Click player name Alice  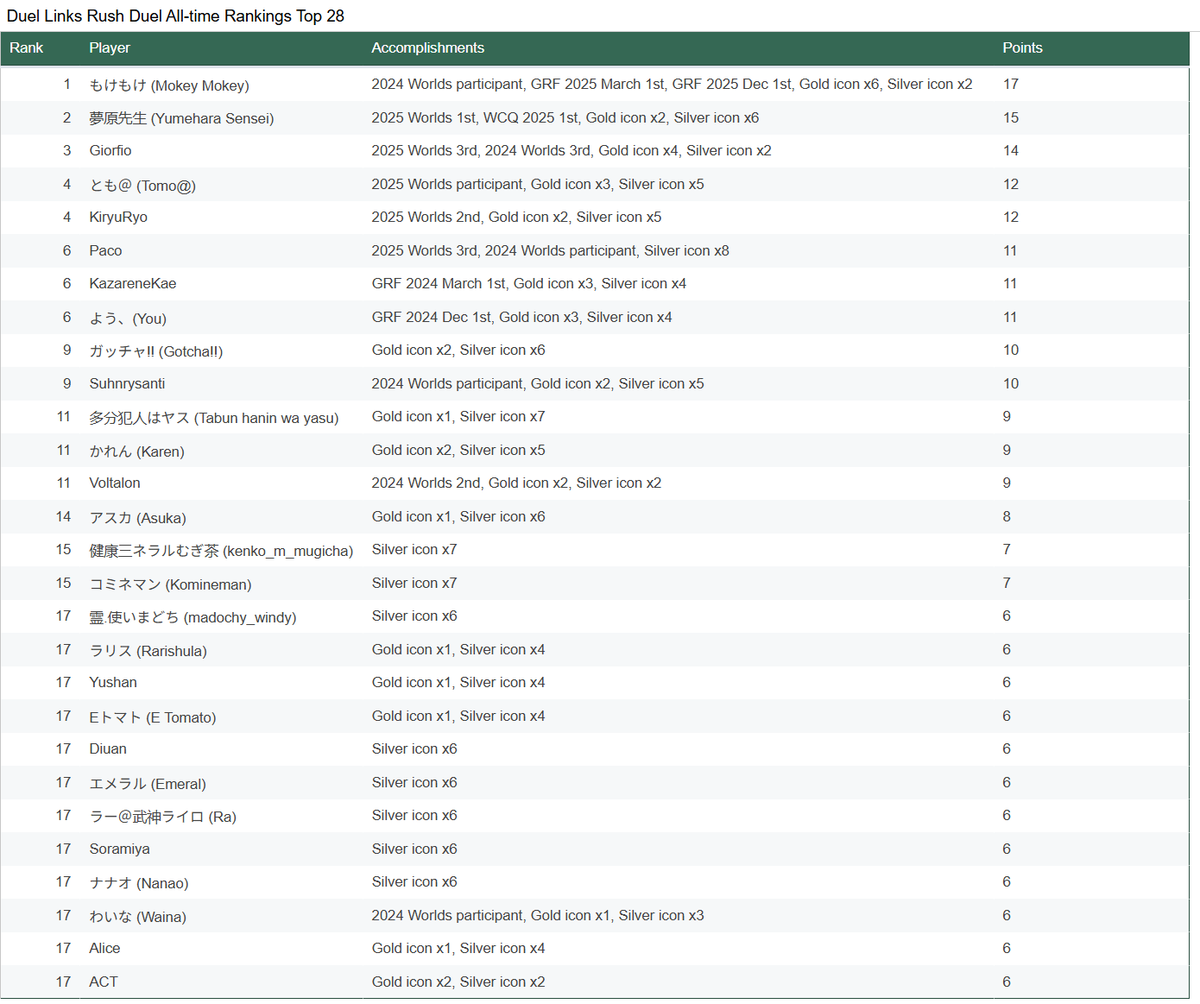pos(104,948)
